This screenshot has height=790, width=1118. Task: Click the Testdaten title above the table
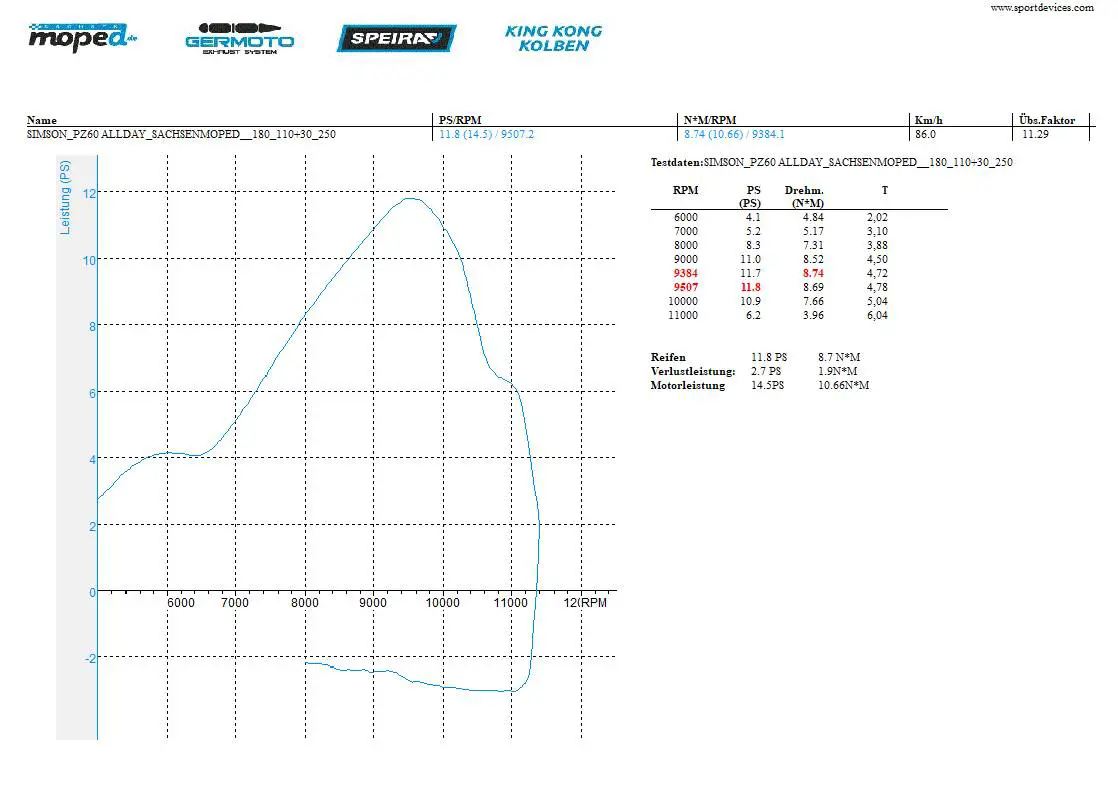(x=831, y=162)
